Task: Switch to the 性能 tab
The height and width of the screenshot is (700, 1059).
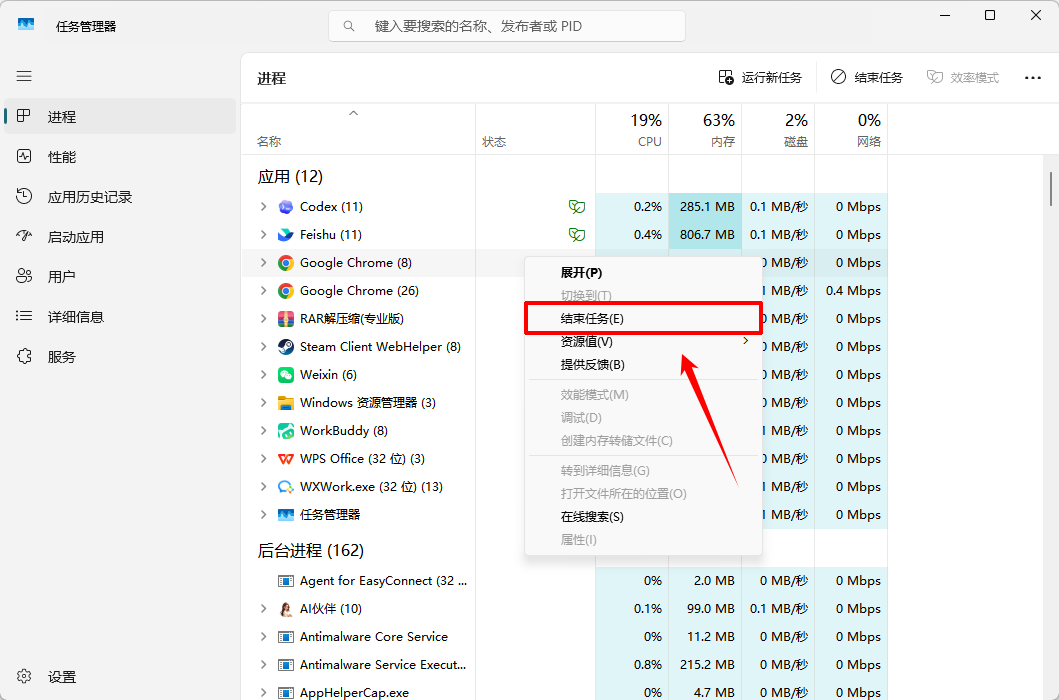Action: (x=120, y=157)
